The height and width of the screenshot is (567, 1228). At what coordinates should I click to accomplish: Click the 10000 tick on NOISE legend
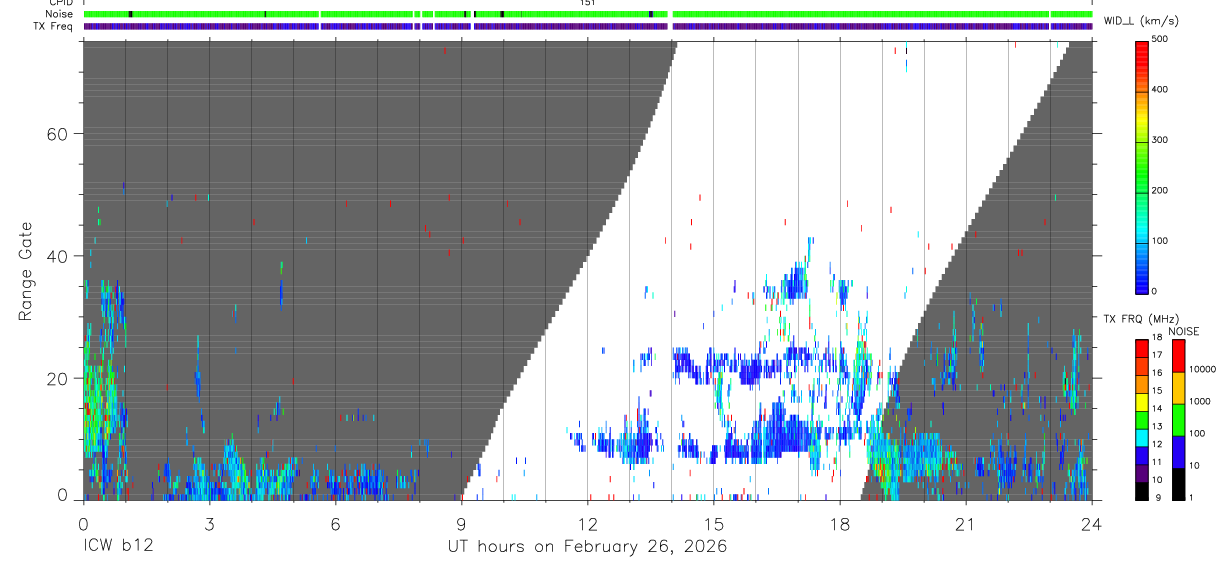(x=1204, y=369)
